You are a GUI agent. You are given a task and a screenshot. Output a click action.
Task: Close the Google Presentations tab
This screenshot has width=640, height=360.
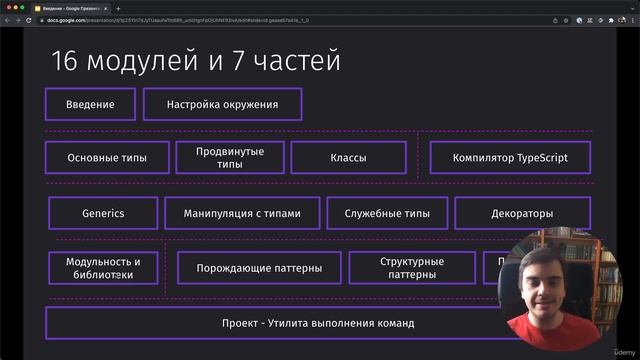point(105,8)
